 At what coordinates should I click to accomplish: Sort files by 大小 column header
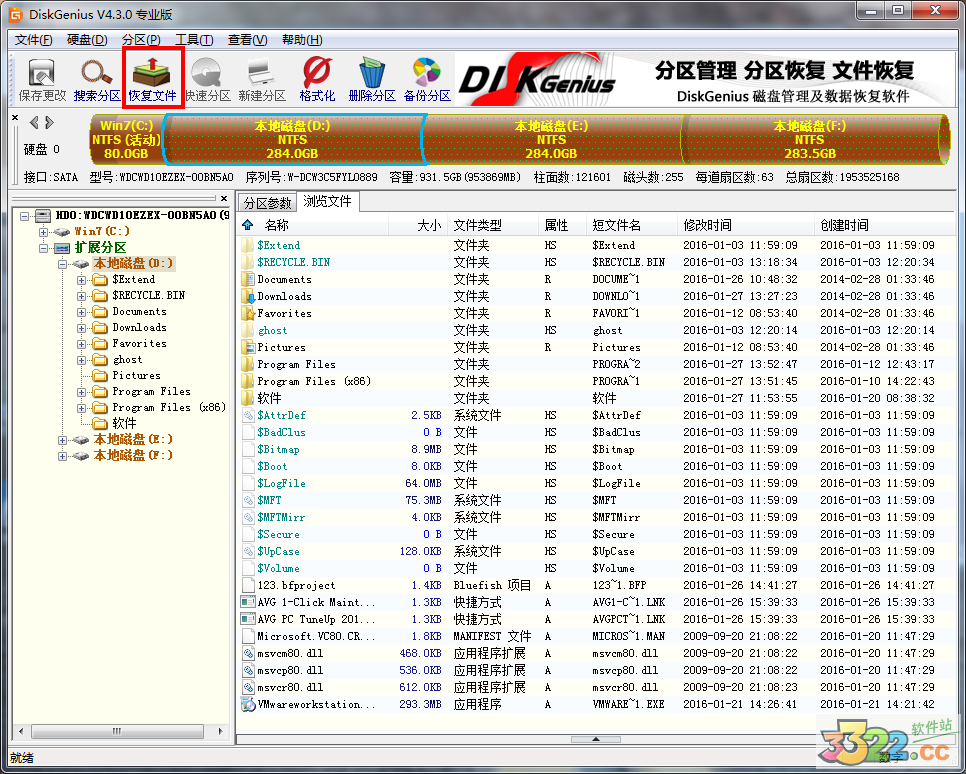[428, 225]
